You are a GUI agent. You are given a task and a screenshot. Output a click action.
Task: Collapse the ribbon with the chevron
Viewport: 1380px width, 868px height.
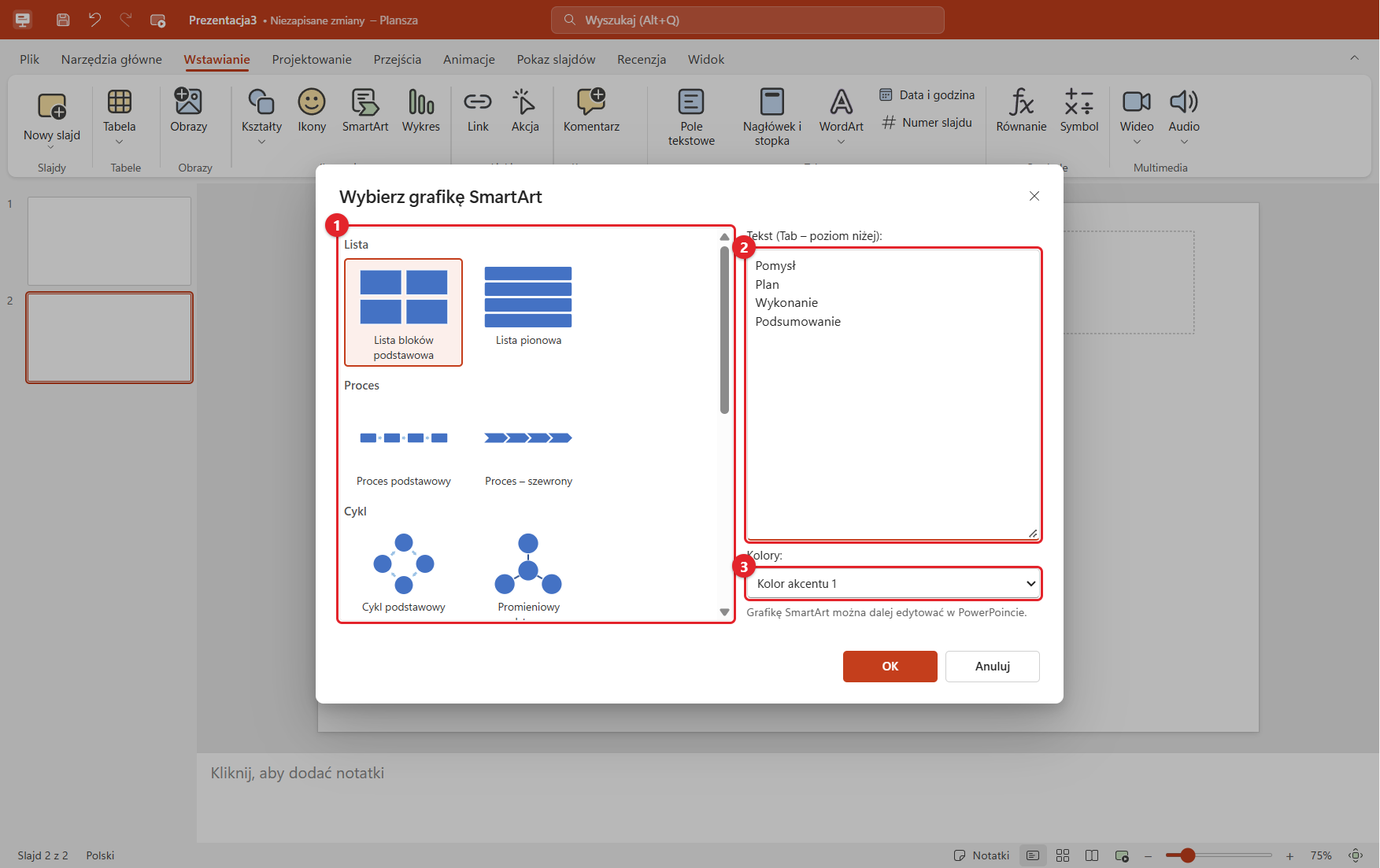click(x=1354, y=57)
